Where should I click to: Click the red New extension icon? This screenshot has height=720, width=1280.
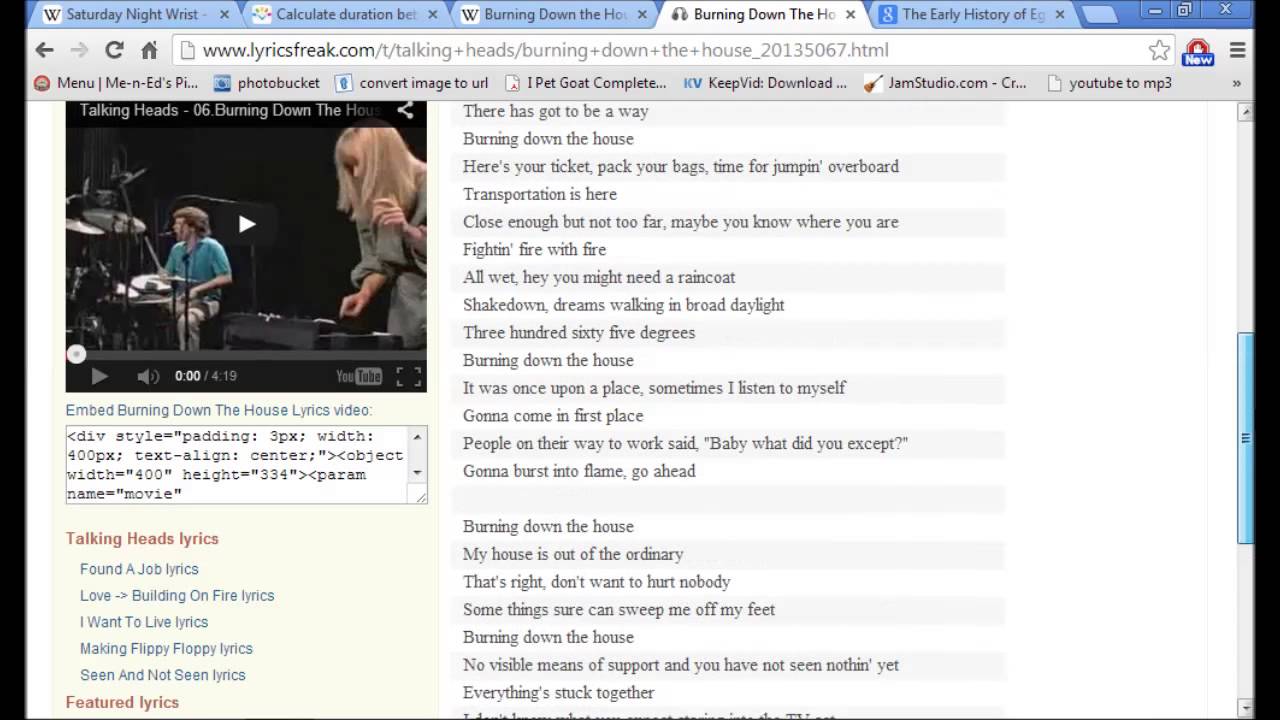click(1198, 51)
